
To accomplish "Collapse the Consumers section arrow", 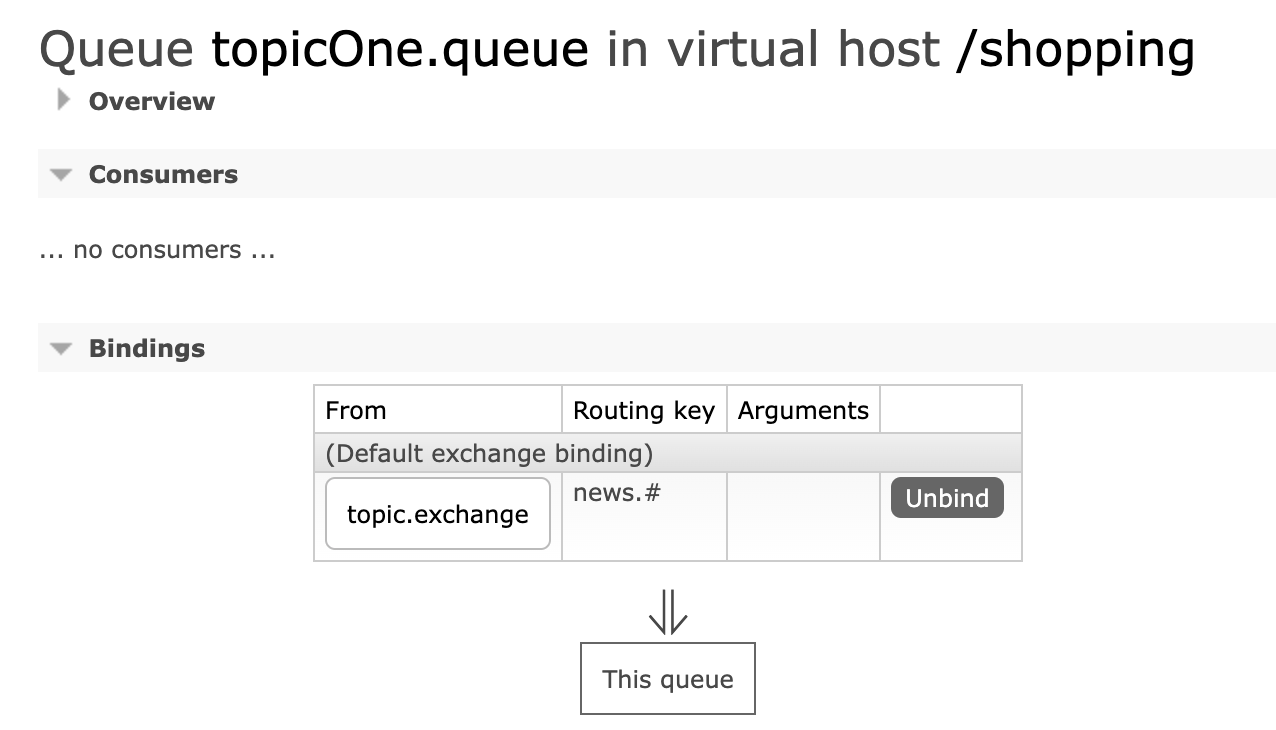I will [x=62, y=175].
